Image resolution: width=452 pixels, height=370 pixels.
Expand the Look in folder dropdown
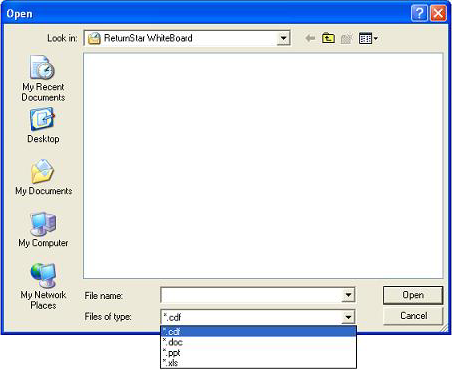point(283,38)
